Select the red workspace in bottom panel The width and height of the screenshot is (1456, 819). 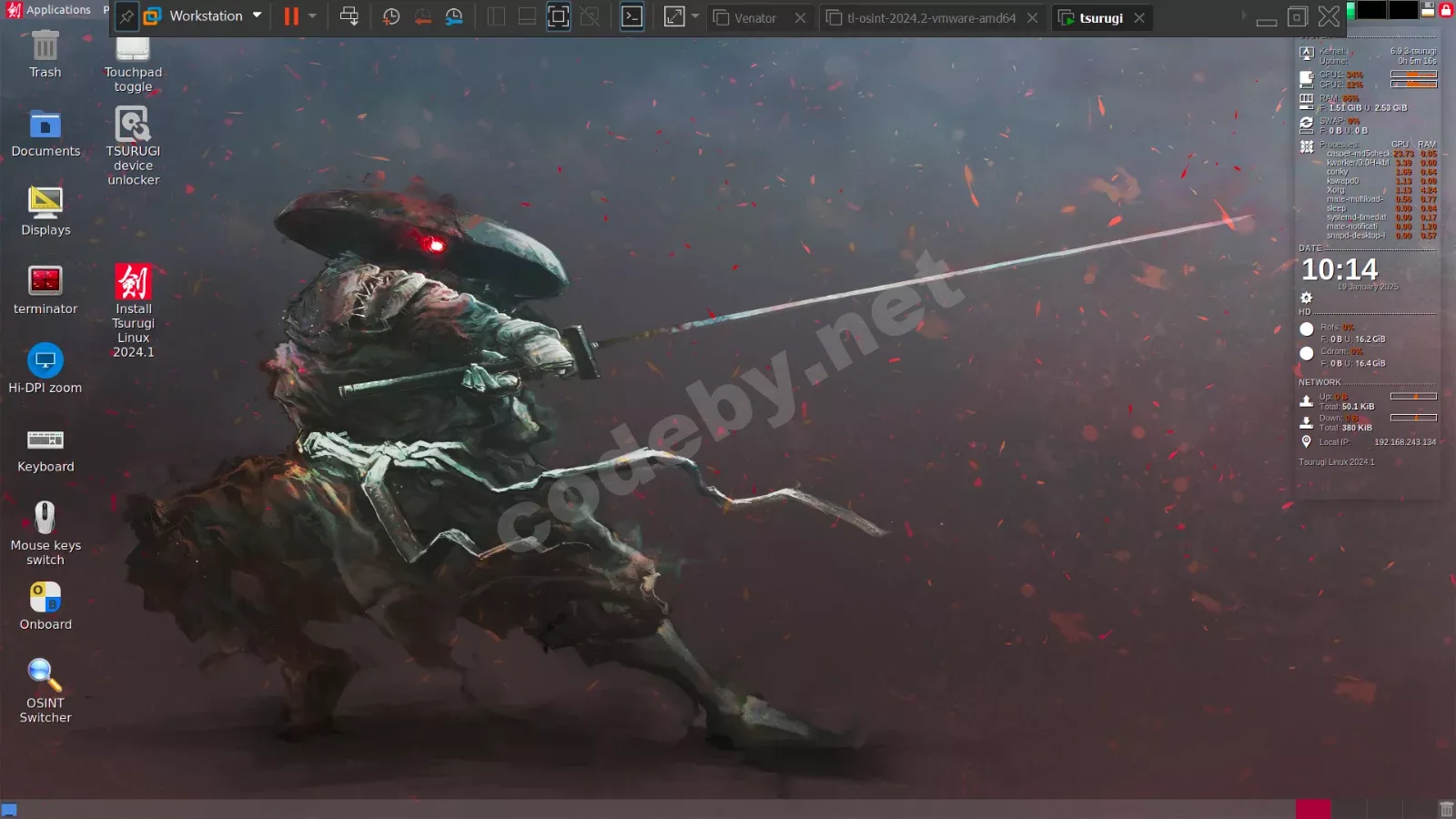coord(1312,809)
